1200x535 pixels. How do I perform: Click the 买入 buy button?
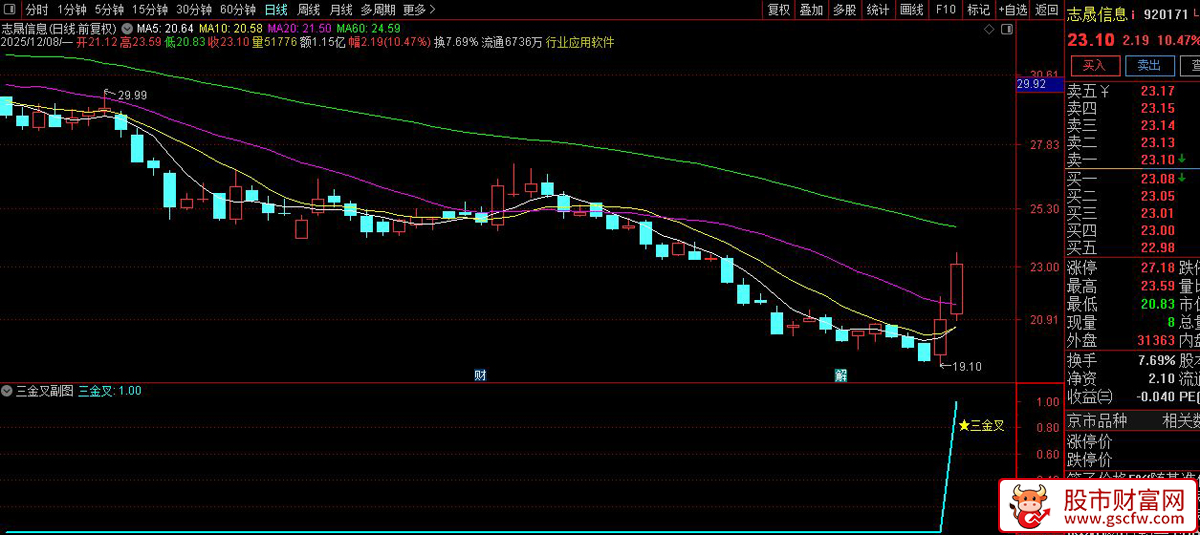(1095, 65)
